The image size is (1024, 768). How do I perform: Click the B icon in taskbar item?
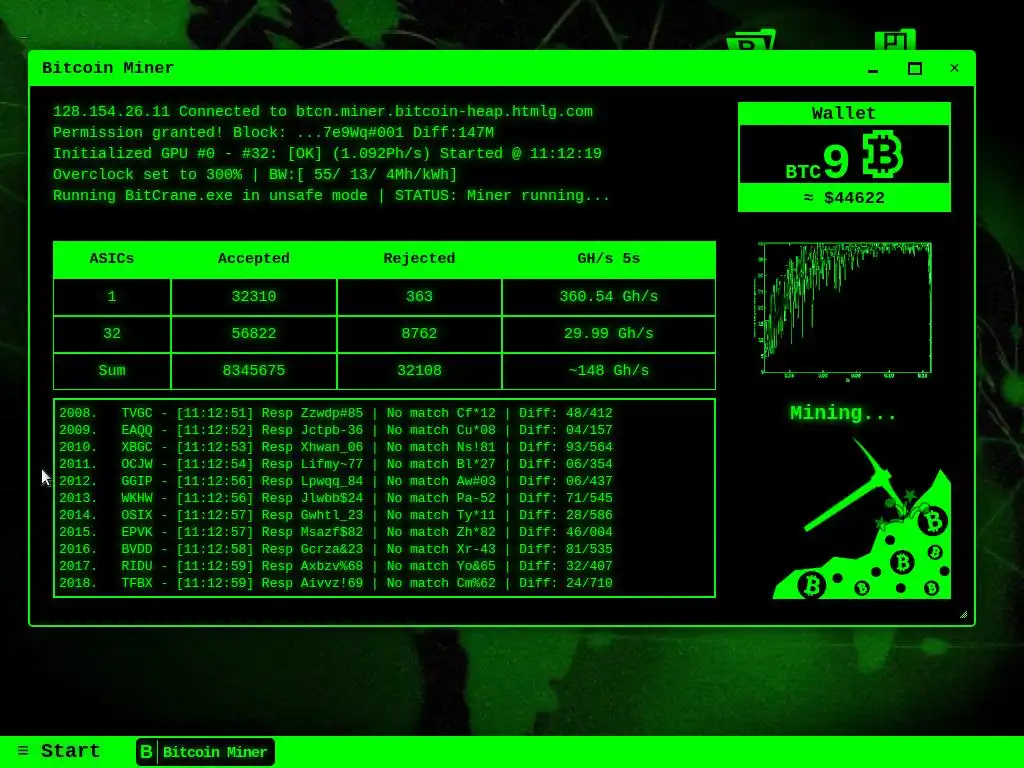tap(146, 752)
